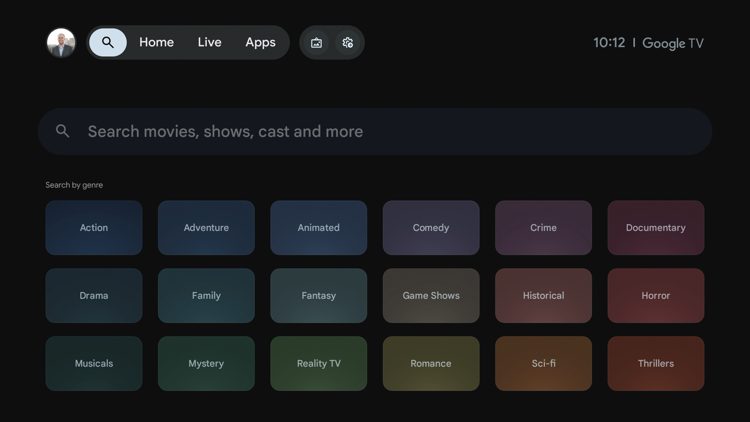The image size is (750, 422).
Task: Open the Thrillers genre tile
Action: pos(656,364)
